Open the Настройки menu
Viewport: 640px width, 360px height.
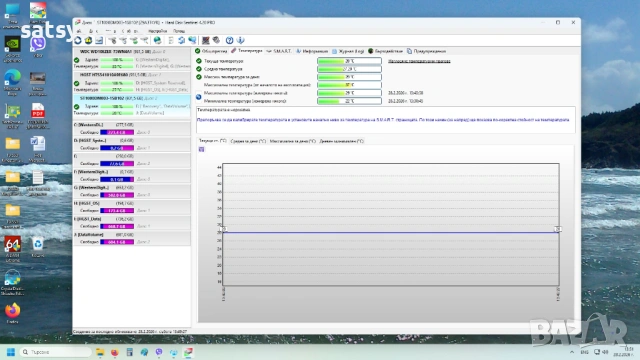click(x=158, y=31)
